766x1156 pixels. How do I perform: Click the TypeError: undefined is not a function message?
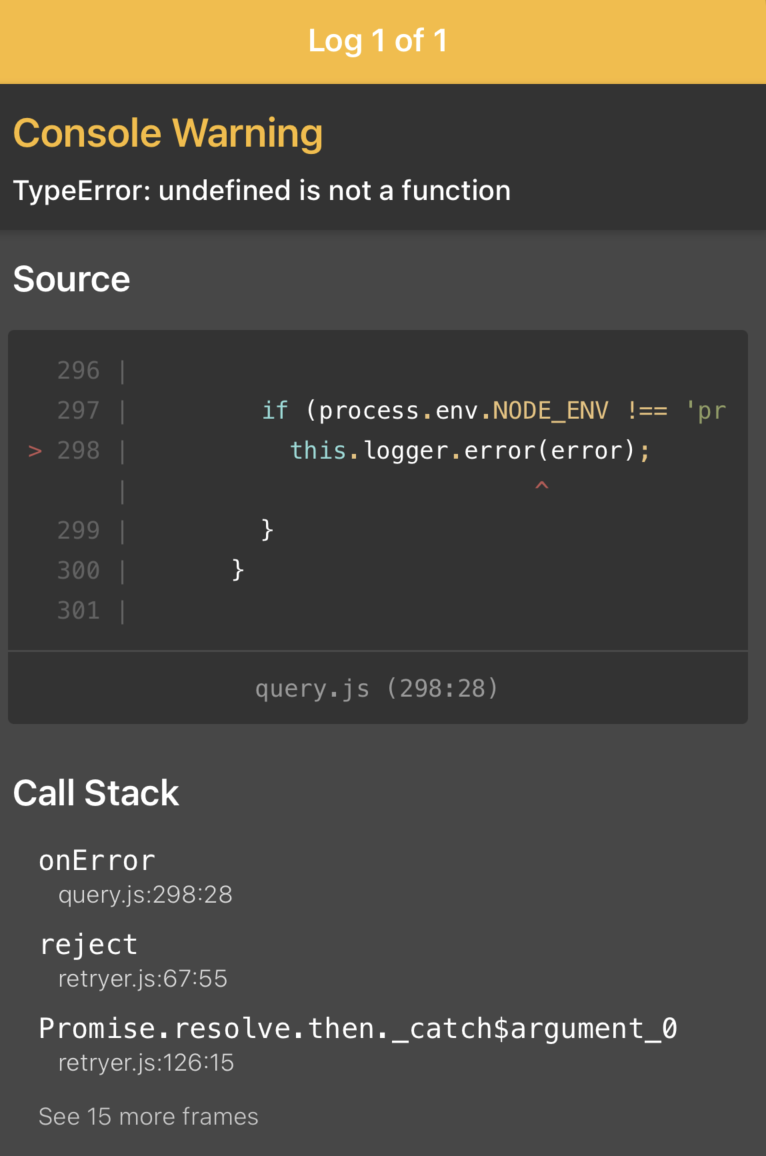click(261, 190)
